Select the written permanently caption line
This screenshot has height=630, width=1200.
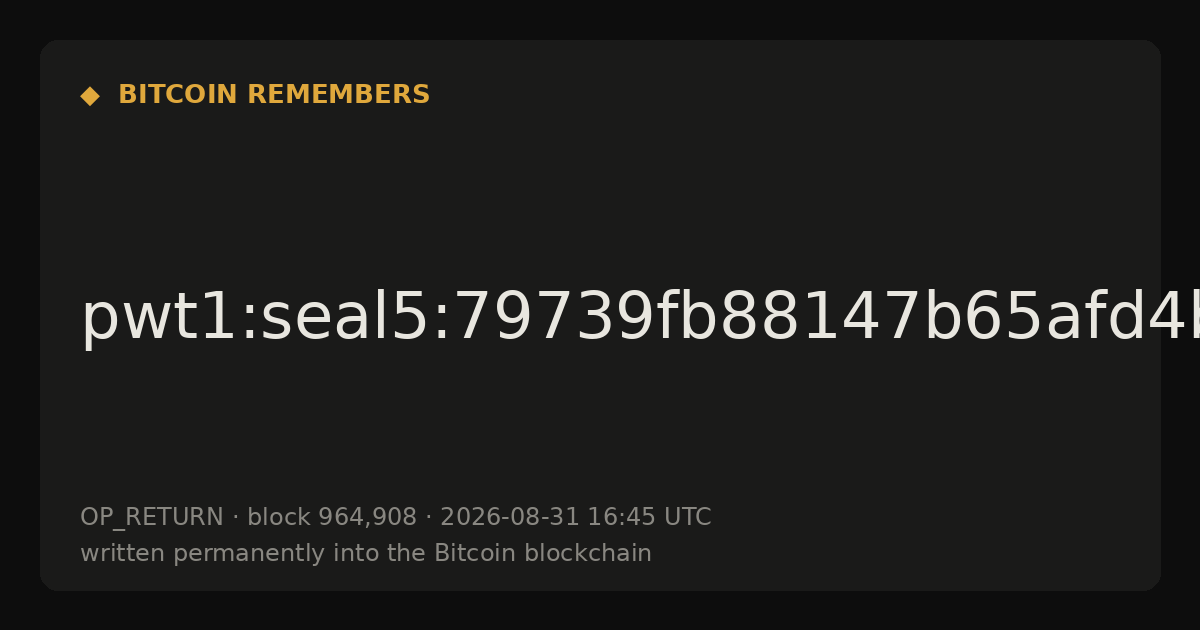[366, 554]
